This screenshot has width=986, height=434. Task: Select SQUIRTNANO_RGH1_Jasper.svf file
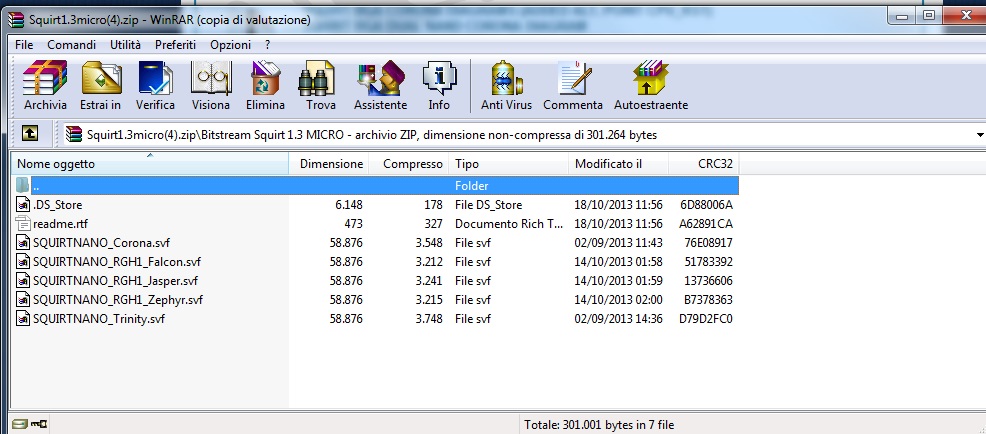tap(115, 281)
